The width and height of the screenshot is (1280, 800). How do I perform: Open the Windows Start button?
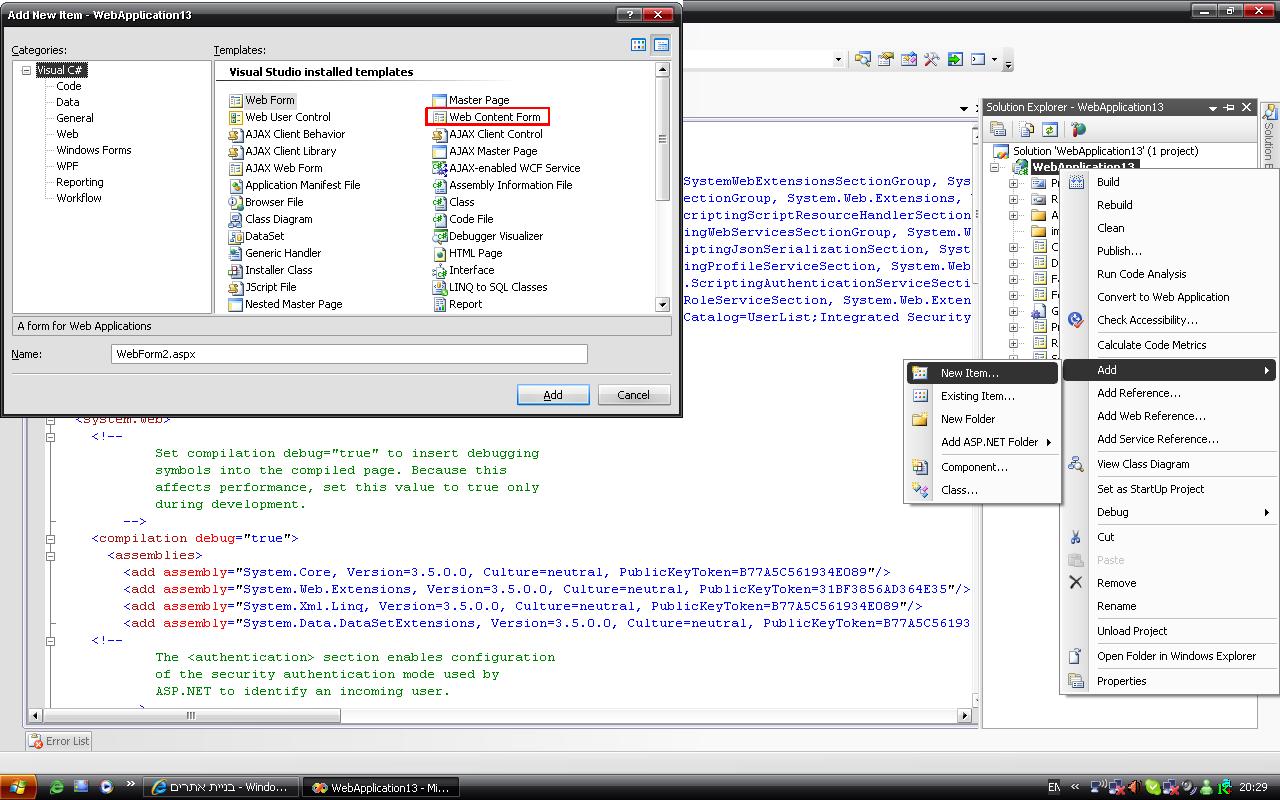tap(18, 787)
